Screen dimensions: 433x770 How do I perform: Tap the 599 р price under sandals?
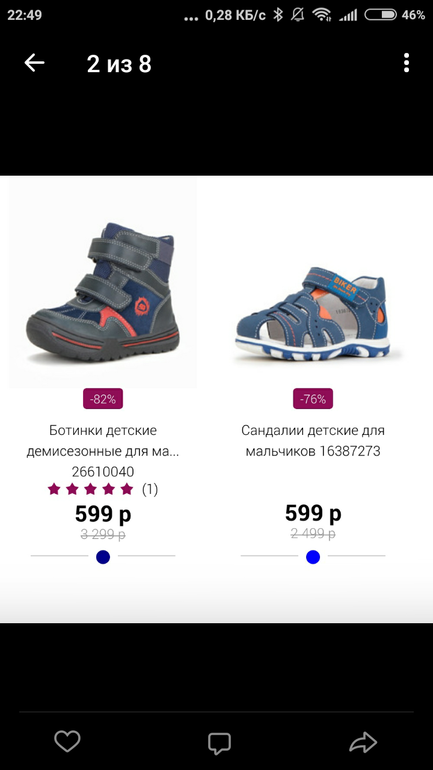click(313, 514)
